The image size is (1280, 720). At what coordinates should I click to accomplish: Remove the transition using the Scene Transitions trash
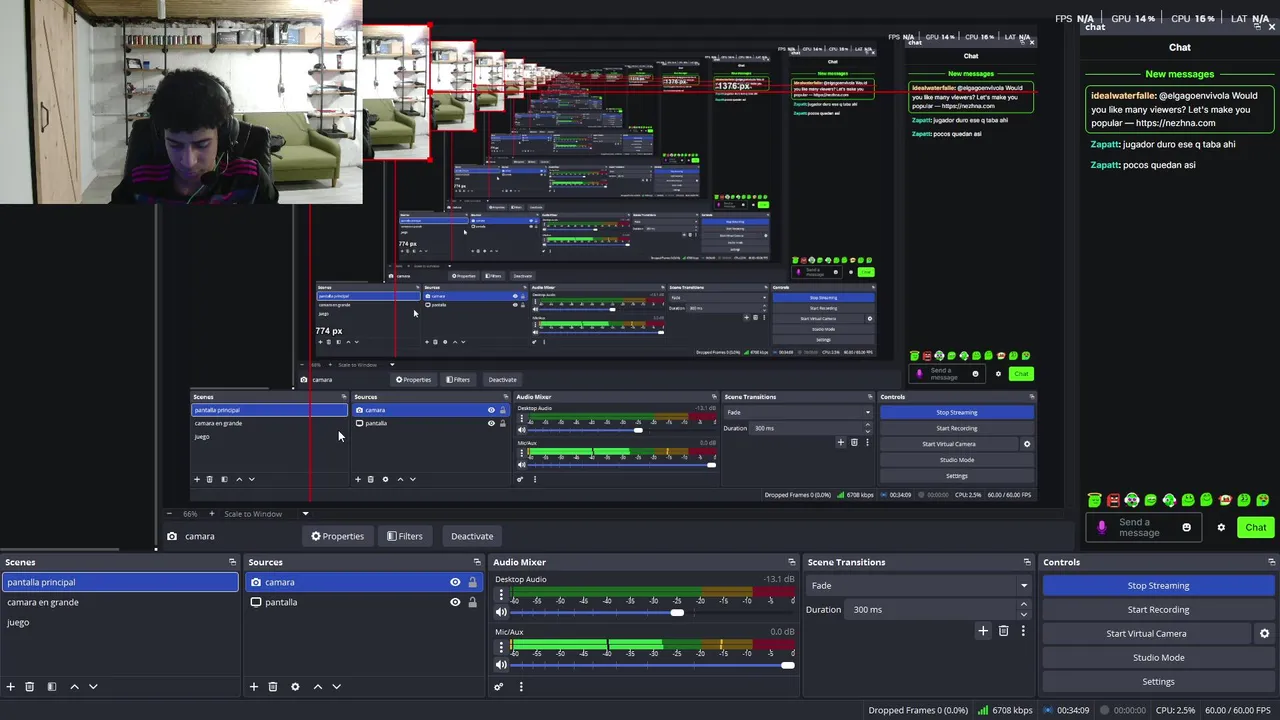click(1004, 631)
